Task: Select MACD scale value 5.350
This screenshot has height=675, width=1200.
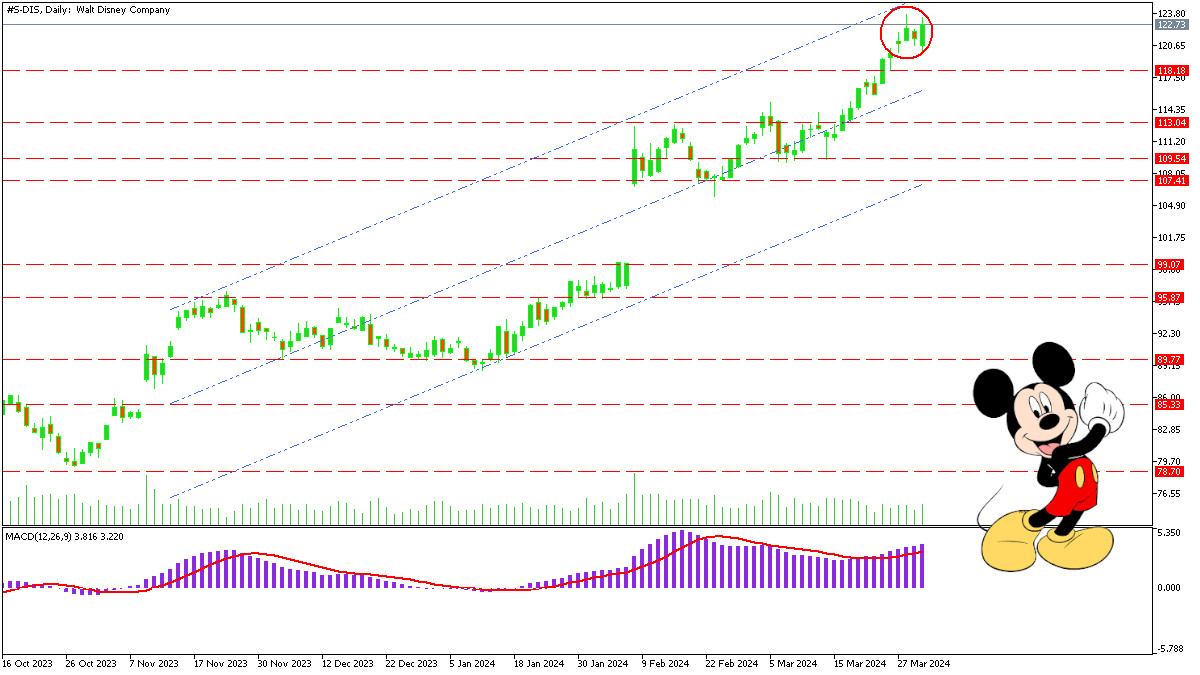Action: tap(1170, 534)
